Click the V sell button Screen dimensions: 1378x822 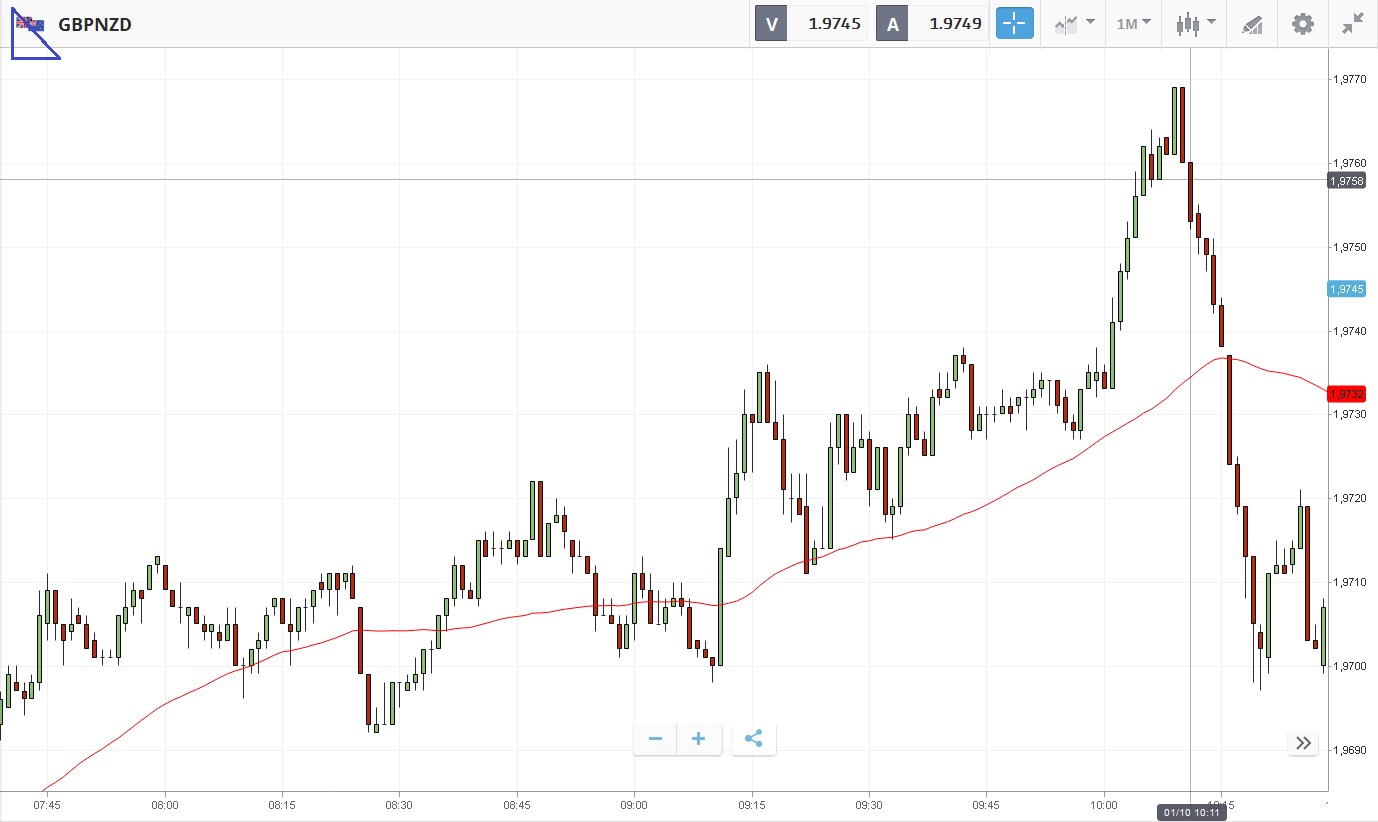(771, 24)
